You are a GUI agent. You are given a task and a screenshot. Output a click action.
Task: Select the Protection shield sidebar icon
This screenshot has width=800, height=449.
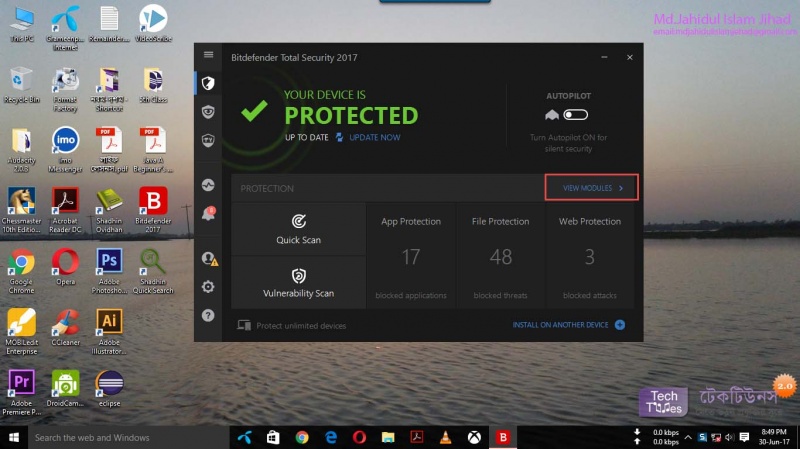[208, 83]
